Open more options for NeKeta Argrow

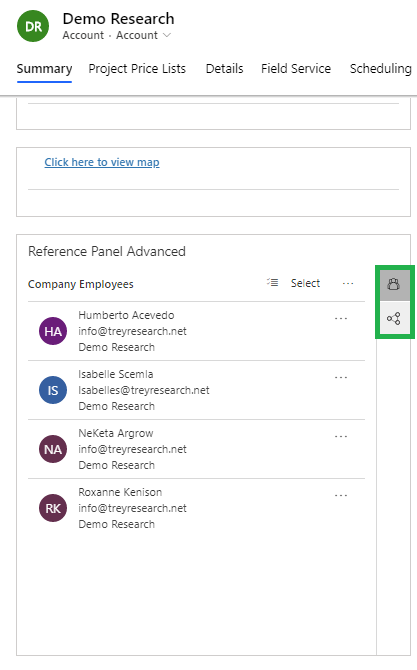pos(341,436)
